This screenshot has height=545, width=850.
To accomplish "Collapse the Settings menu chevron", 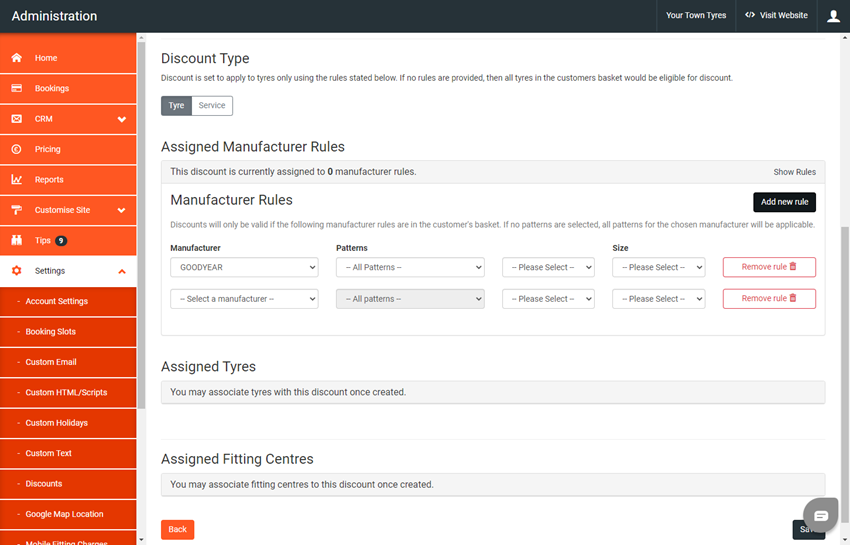I will coord(122,271).
